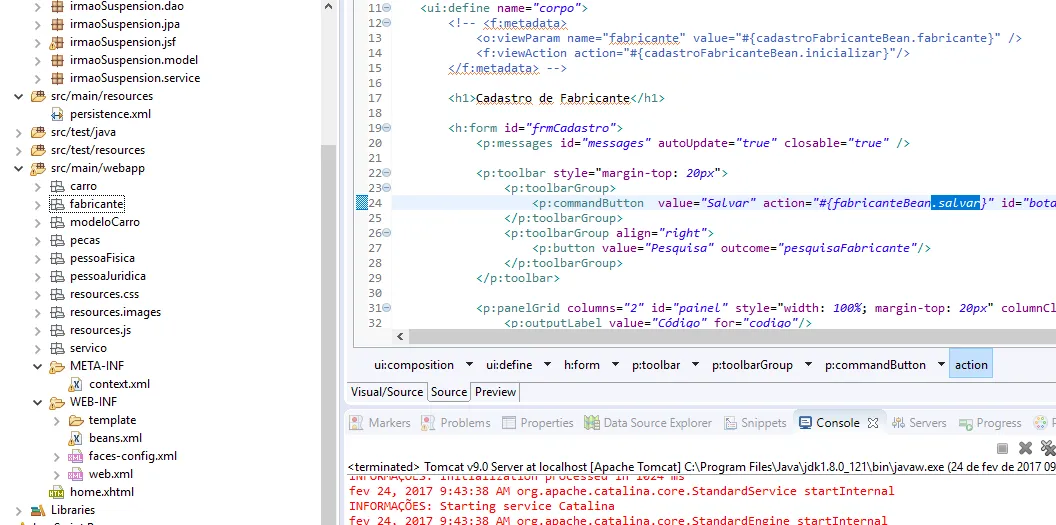
Task: Click the src/test/java source folder icon
Action: 38,132
